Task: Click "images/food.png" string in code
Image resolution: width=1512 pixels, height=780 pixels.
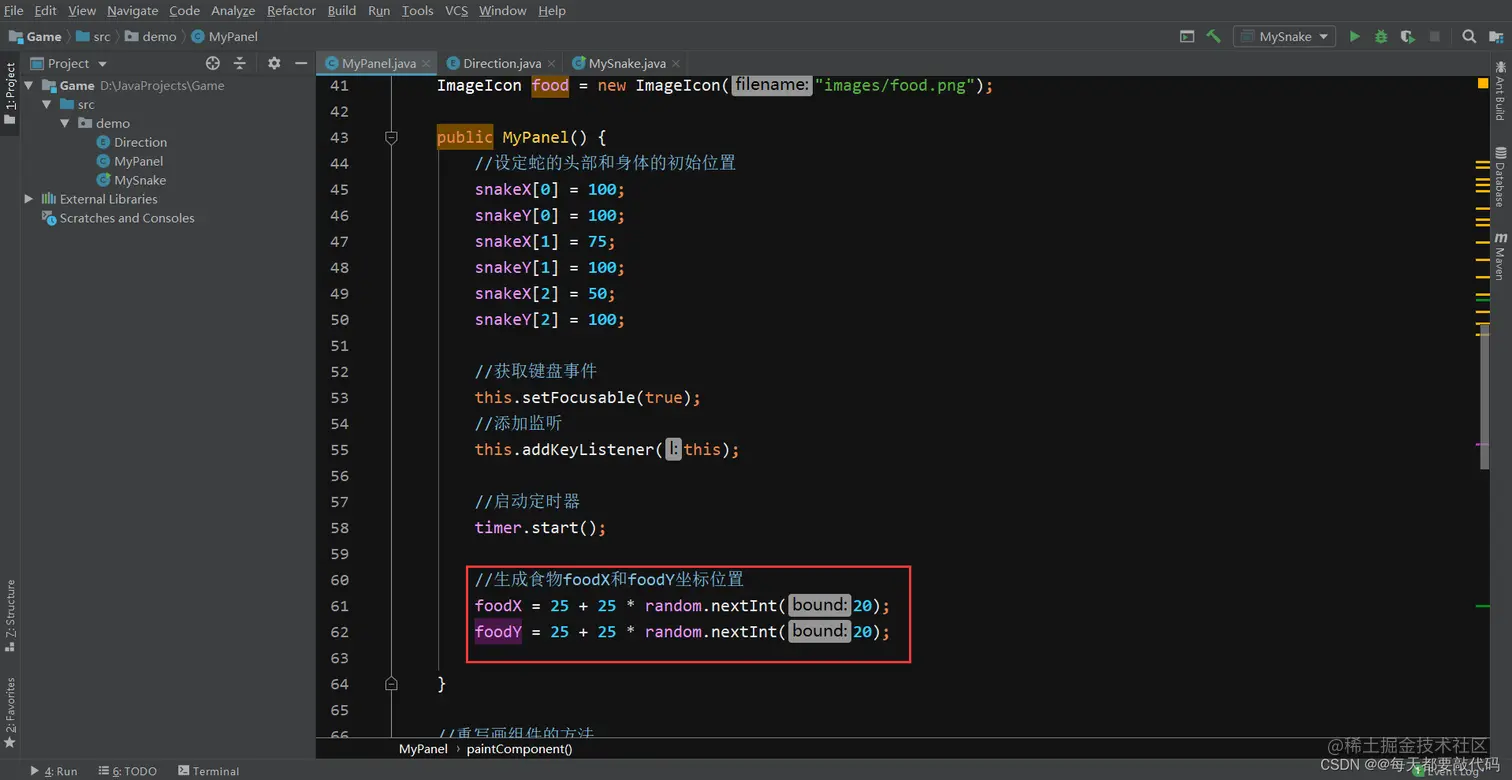Action: click(x=895, y=85)
